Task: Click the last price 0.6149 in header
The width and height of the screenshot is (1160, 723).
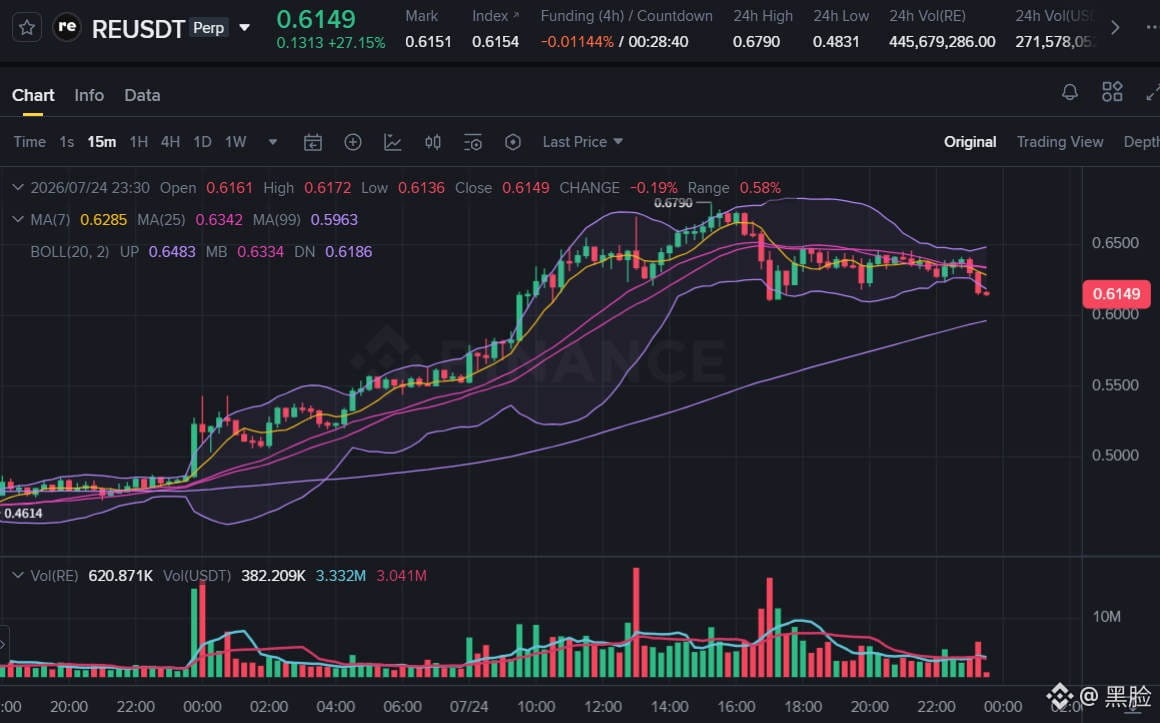Action: click(x=316, y=19)
